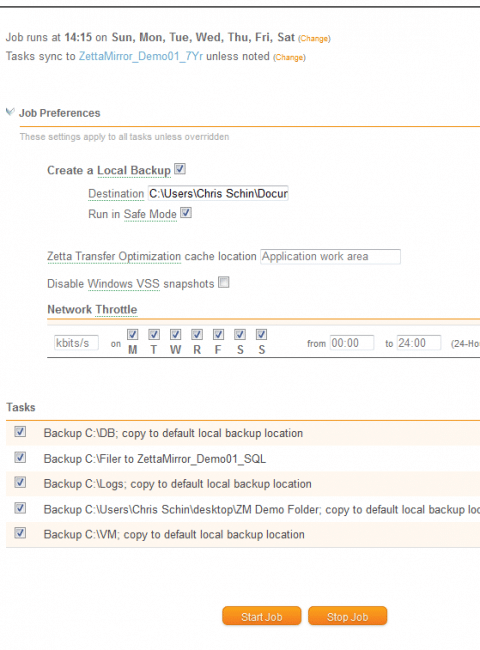
Task: Toggle Backup C:\DB task checkbox
Action: coord(20,432)
